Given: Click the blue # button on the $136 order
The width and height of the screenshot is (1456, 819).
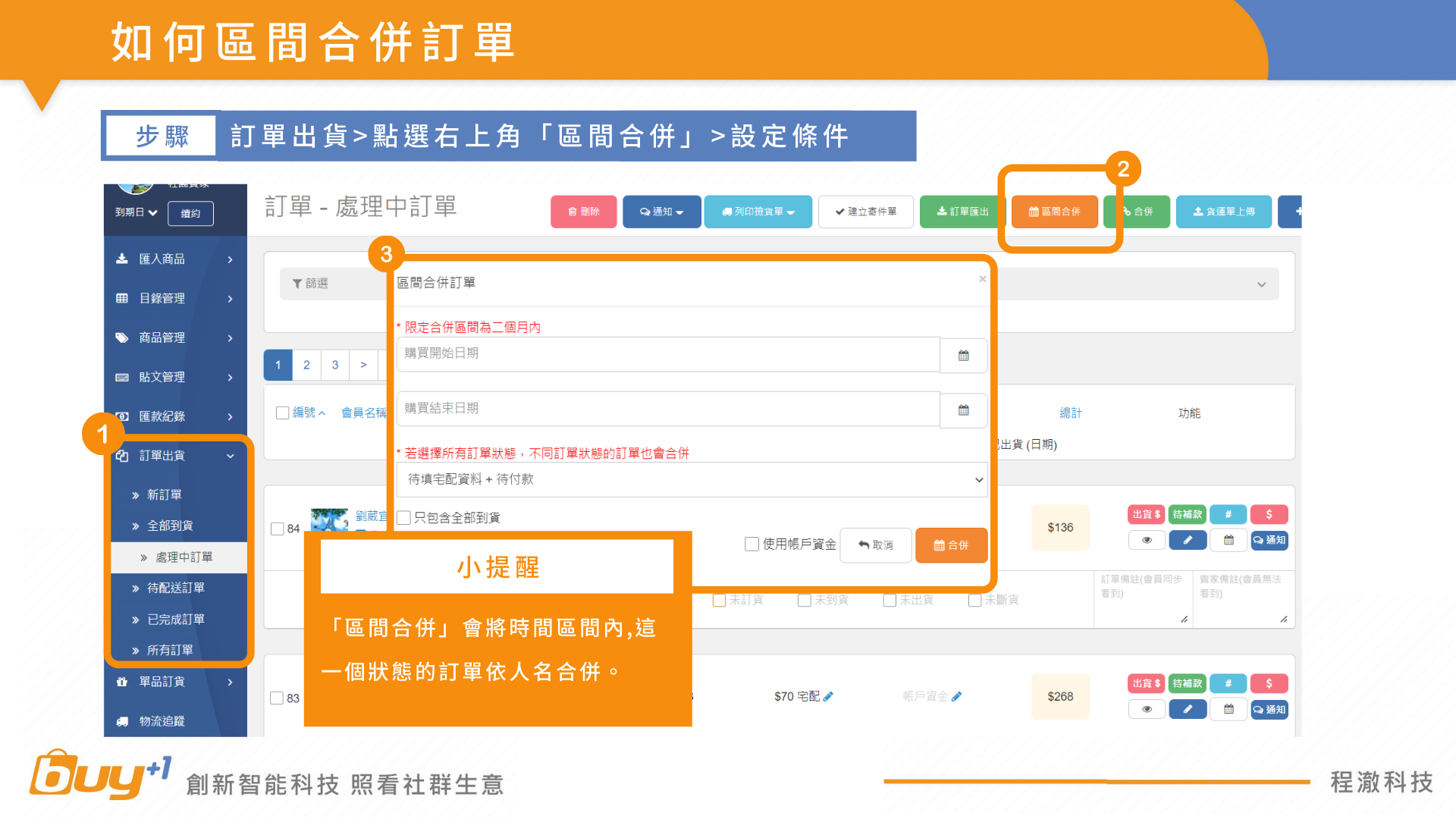Looking at the screenshot, I should pyautogui.click(x=1228, y=514).
